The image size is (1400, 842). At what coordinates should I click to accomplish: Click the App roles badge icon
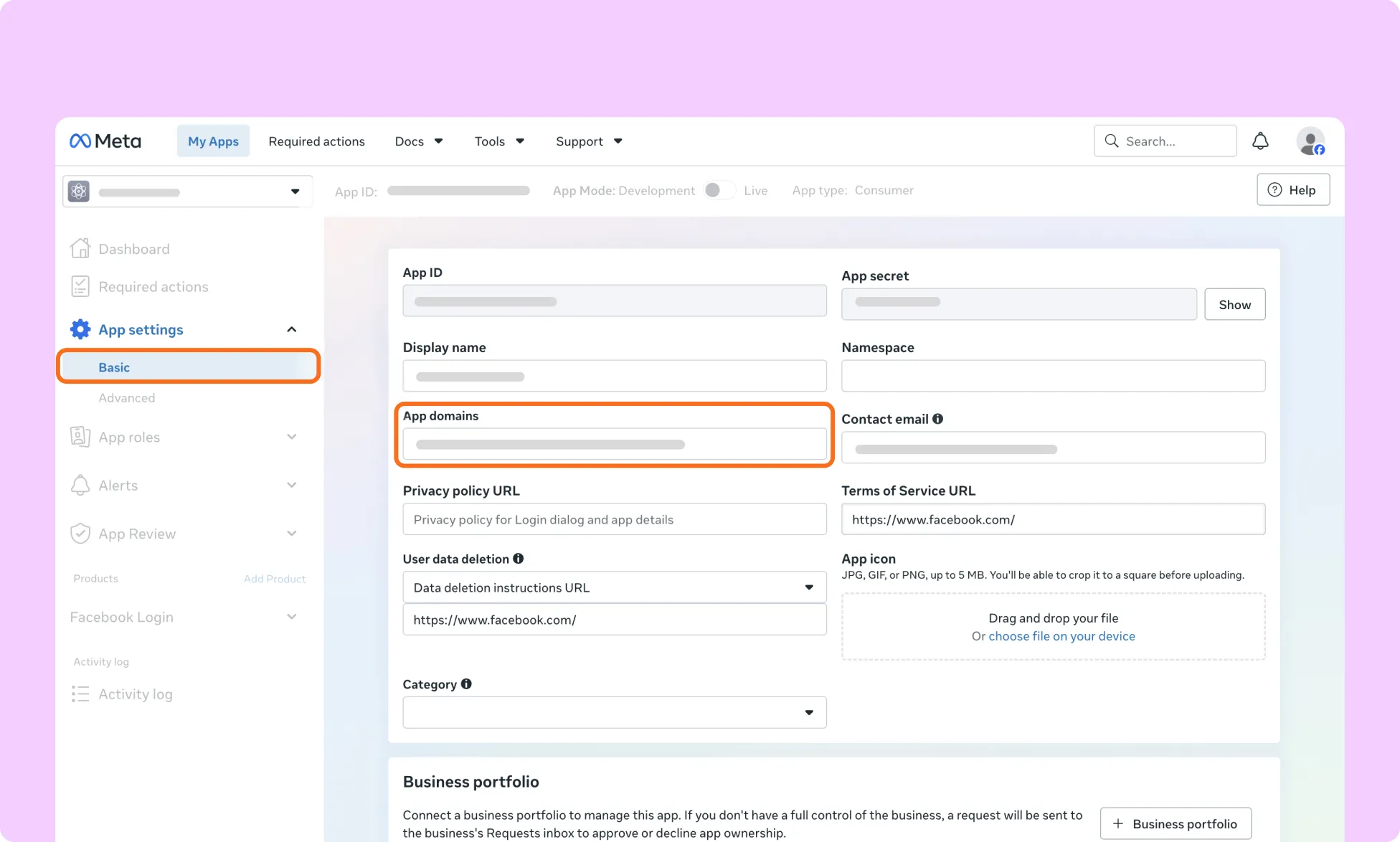(x=80, y=437)
